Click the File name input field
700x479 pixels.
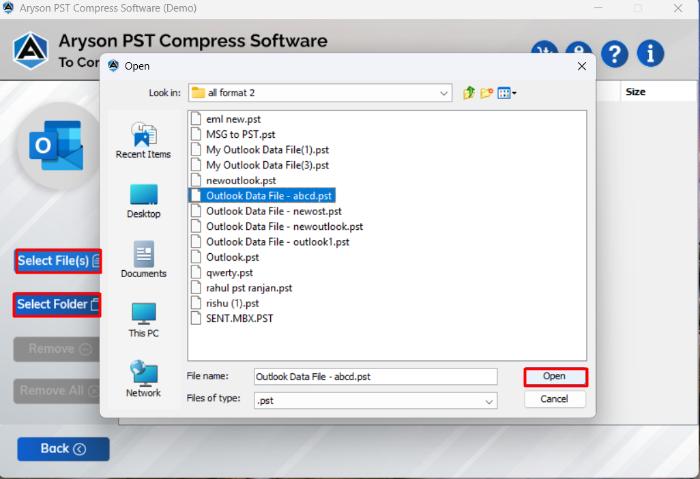(375, 377)
